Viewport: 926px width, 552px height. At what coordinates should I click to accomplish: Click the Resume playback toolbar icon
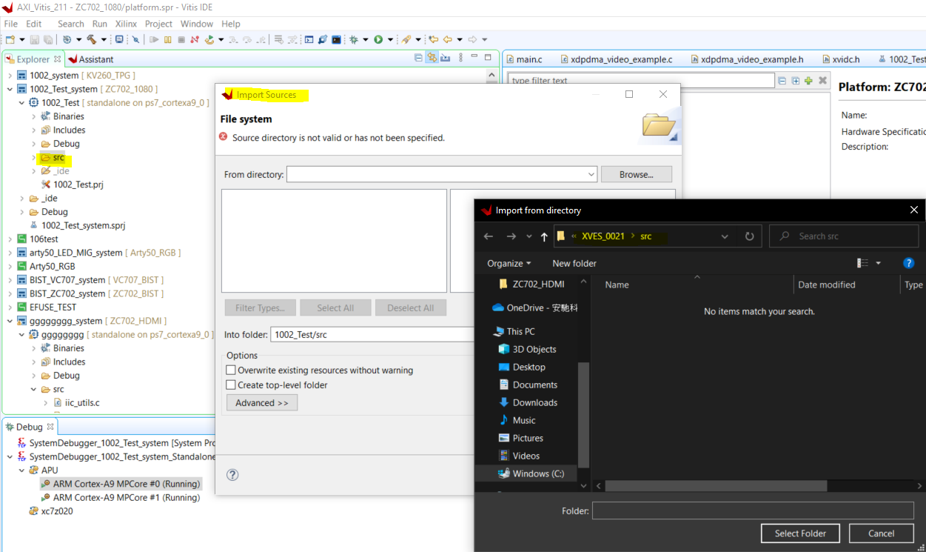coord(154,40)
